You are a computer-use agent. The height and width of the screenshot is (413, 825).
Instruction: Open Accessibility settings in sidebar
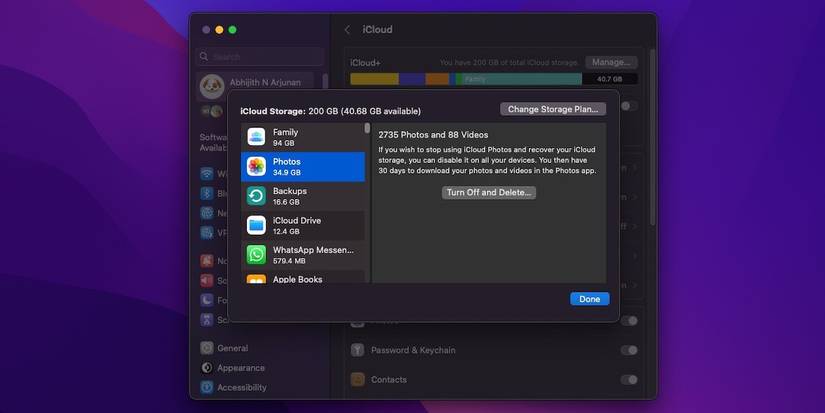(x=234, y=387)
